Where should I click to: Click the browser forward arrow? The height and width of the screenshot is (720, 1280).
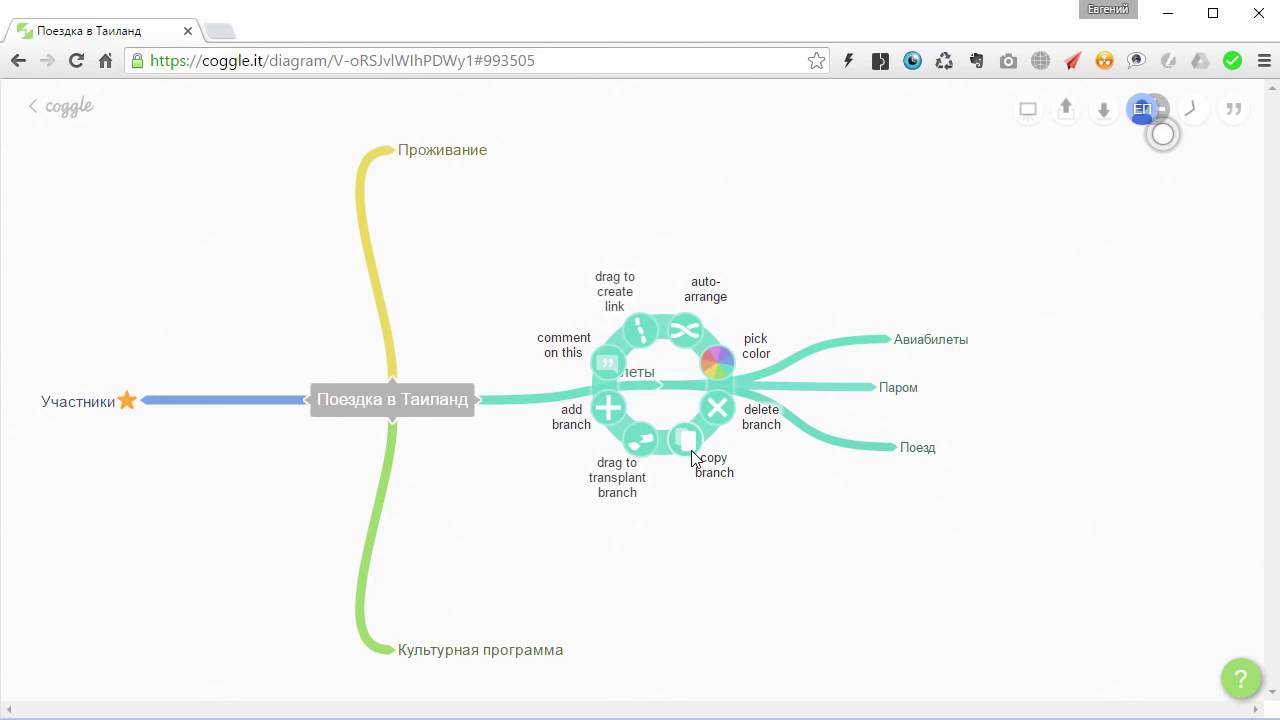click(47, 61)
